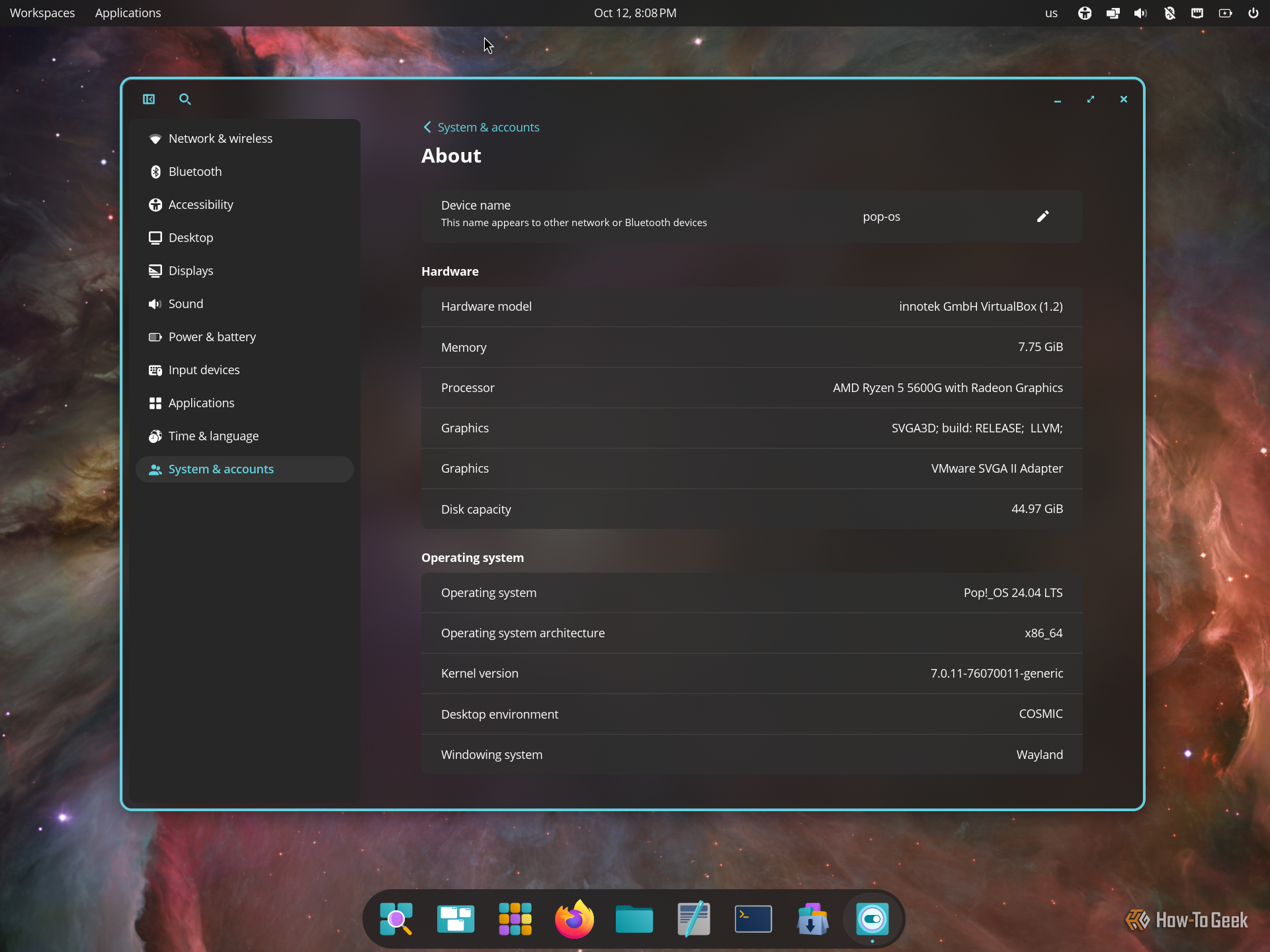The height and width of the screenshot is (952, 1270).
Task: Open Desktop settings page
Action: tap(245, 238)
